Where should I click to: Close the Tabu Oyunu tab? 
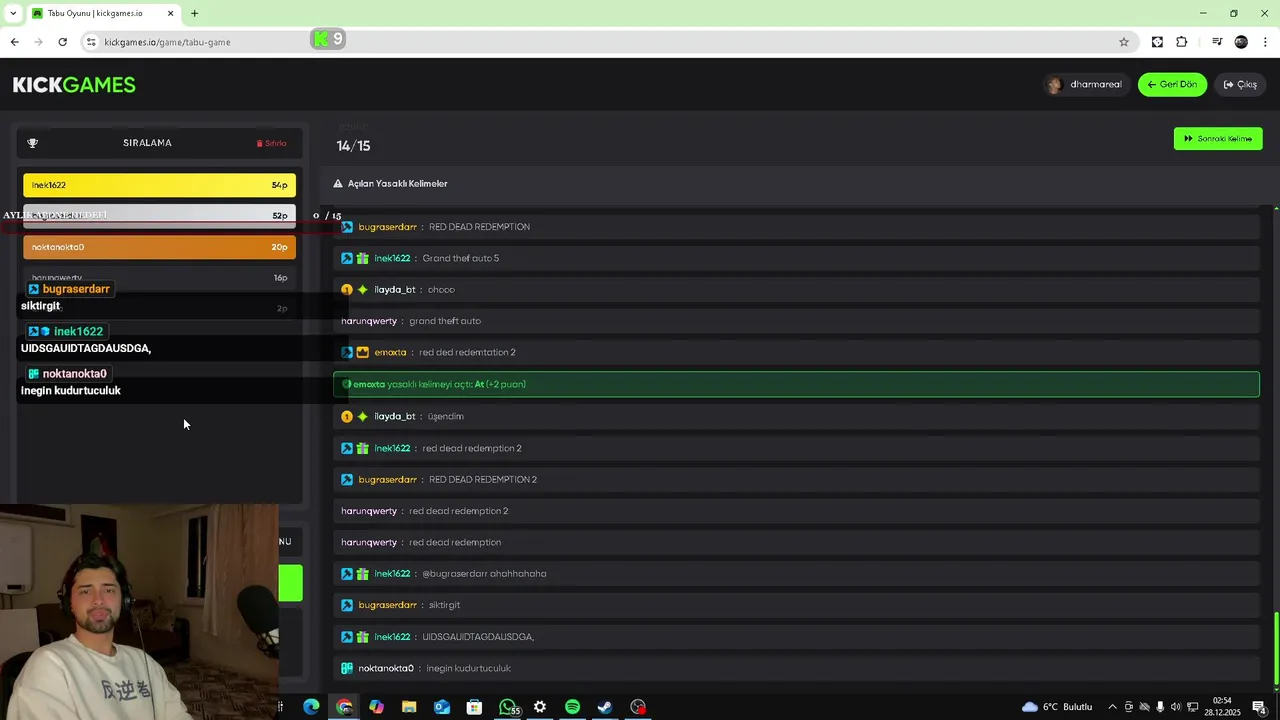tap(170, 14)
